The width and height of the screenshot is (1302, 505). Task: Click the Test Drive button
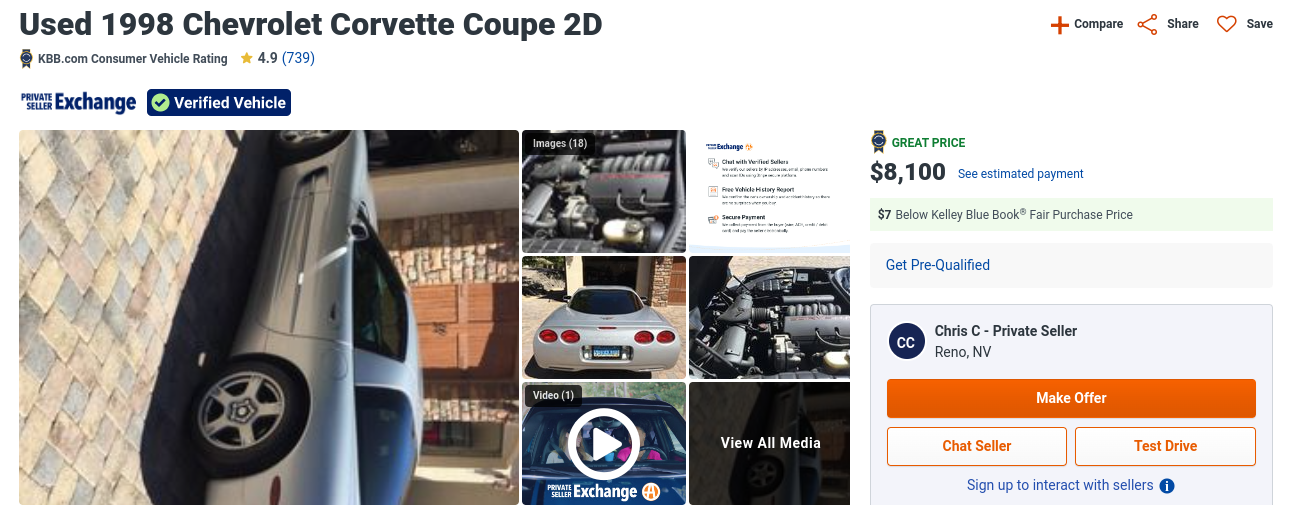1165,446
